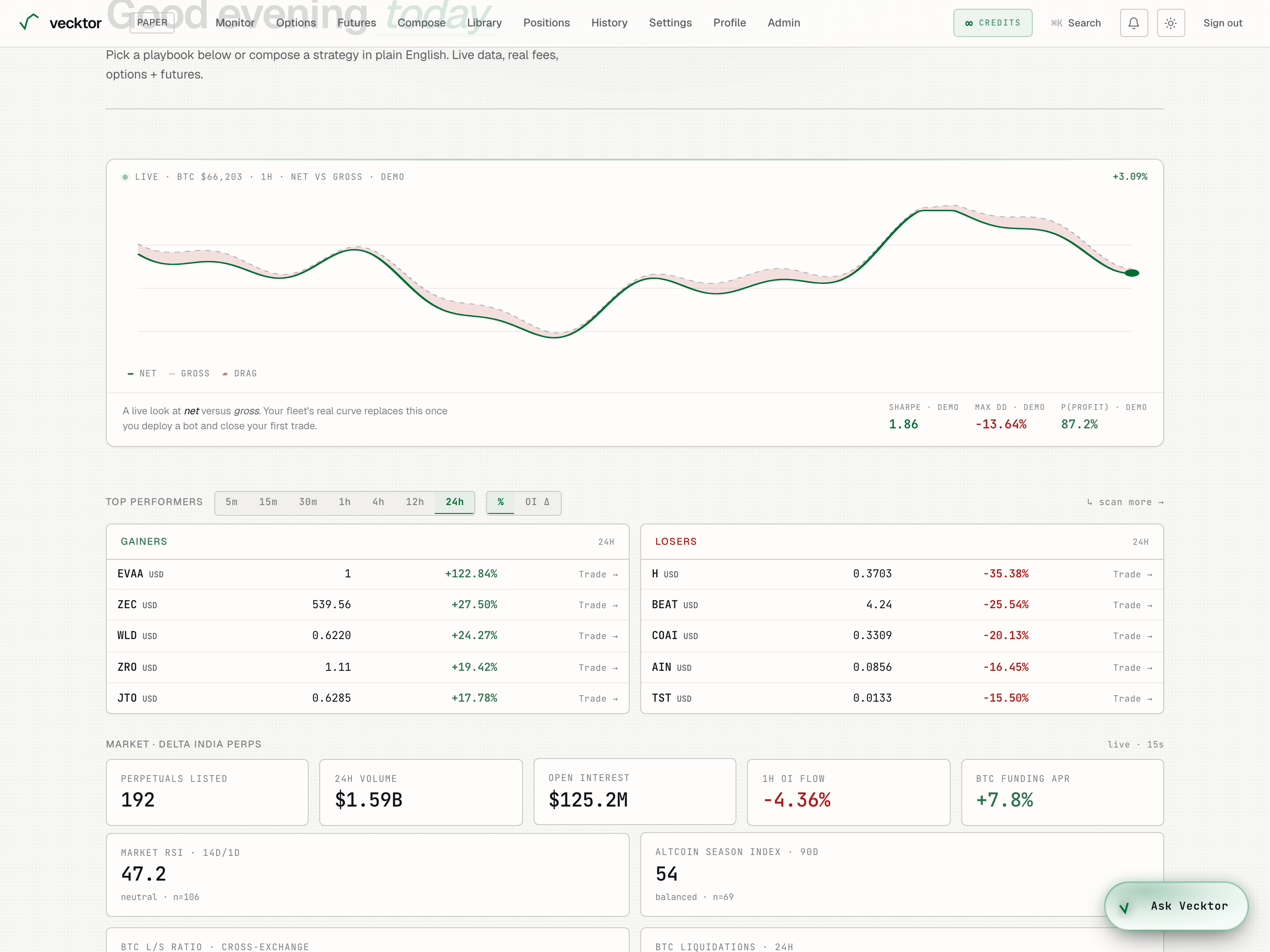Select the 15m timeframe tab
This screenshot has width=1270, height=952.
pos(268,502)
